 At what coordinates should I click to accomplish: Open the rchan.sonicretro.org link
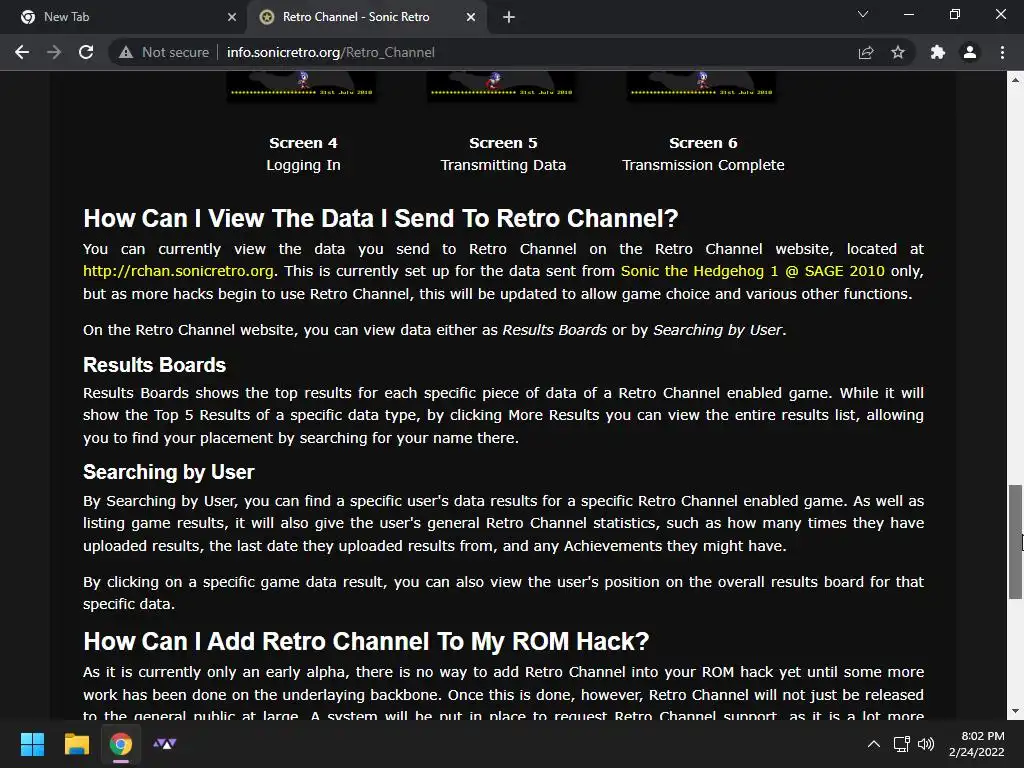pyautogui.click(x=178, y=271)
